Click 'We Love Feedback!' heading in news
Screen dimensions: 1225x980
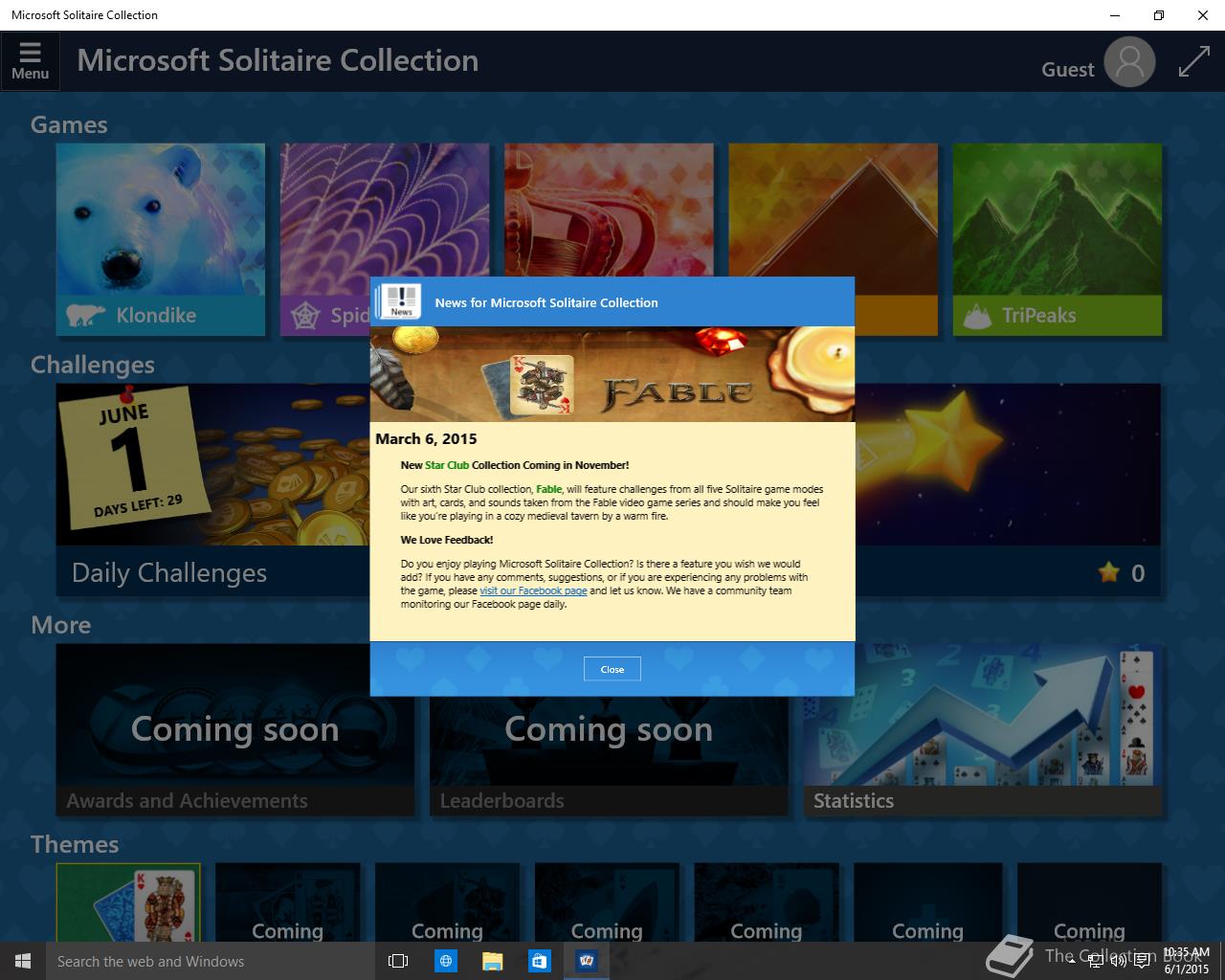(x=447, y=540)
